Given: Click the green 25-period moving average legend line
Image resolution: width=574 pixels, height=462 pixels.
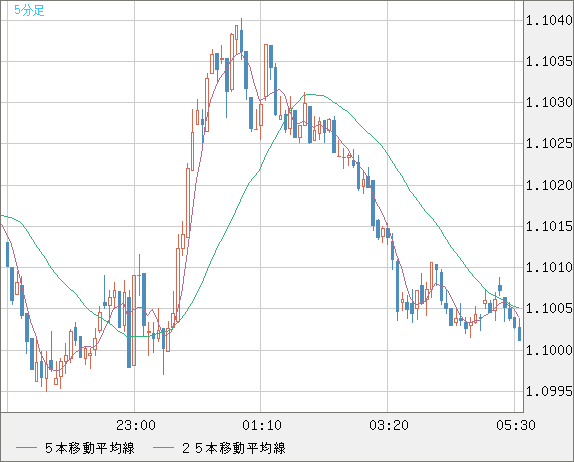Looking at the screenshot, I should 163,448.
